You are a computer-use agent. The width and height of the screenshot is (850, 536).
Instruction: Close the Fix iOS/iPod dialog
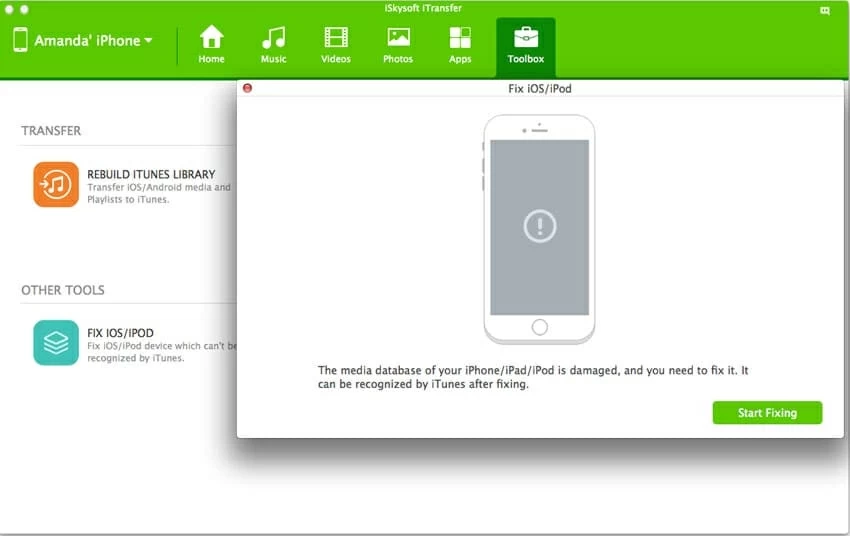[x=248, y=88]
